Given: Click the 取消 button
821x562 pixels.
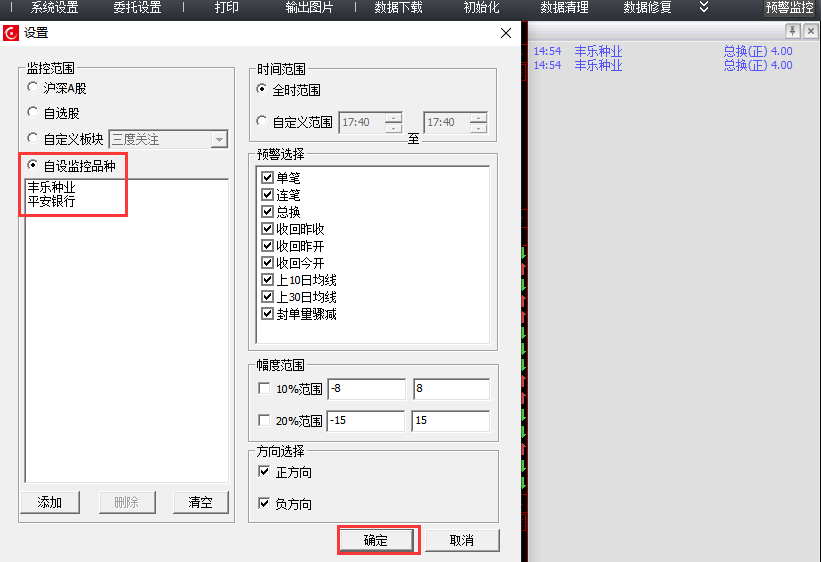Looking at the screenshot, I should tap(462, 540).
